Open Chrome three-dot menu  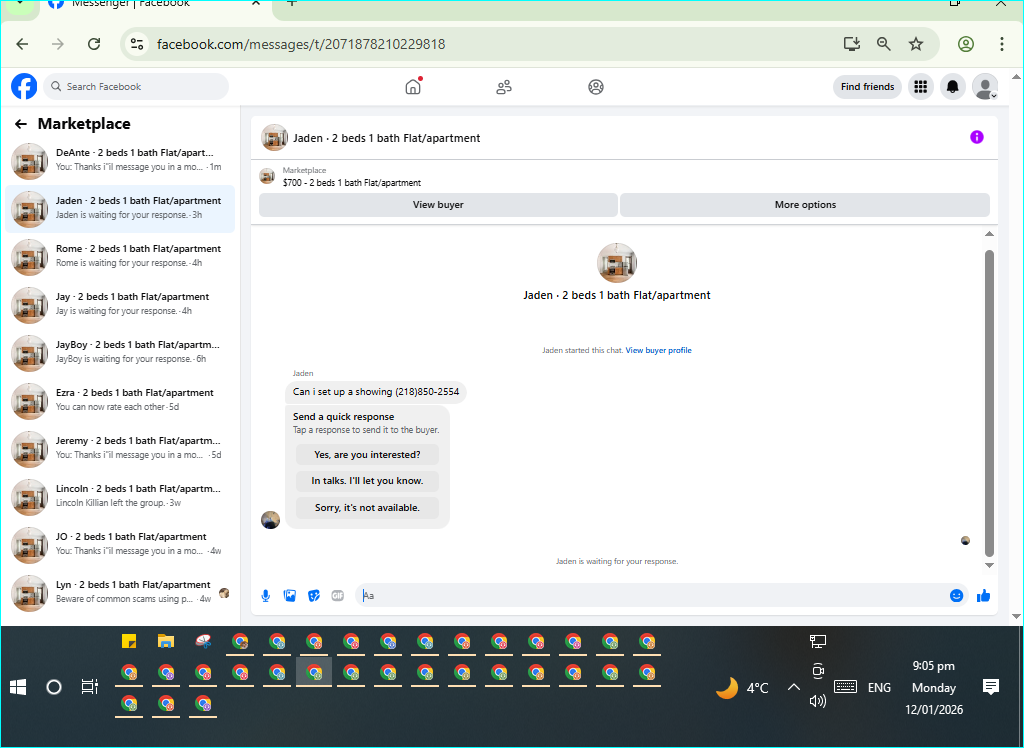click(x=1002, y=44)
